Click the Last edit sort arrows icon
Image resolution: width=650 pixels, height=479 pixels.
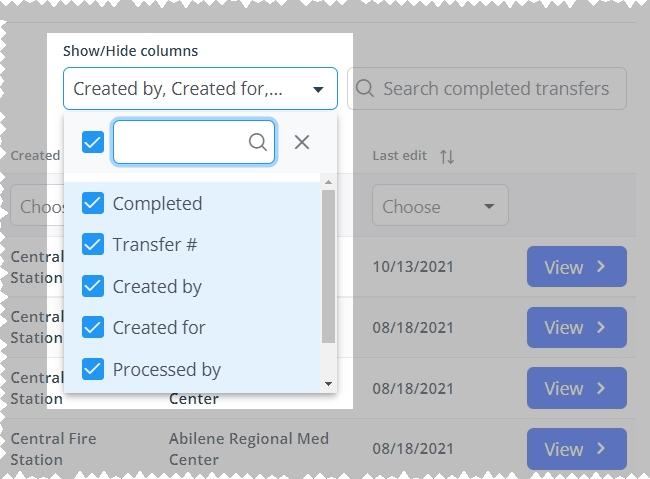(x=447, y=156)
